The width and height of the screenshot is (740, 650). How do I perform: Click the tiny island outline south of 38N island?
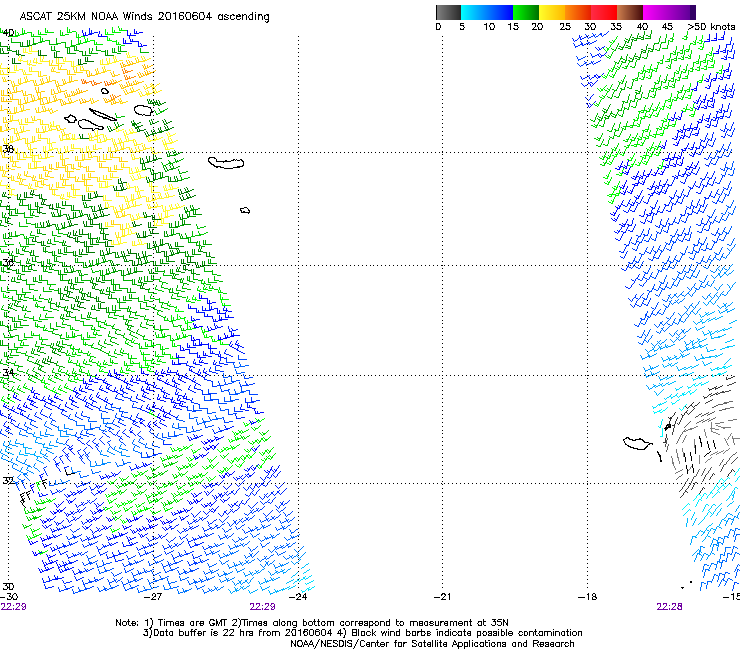245,211
